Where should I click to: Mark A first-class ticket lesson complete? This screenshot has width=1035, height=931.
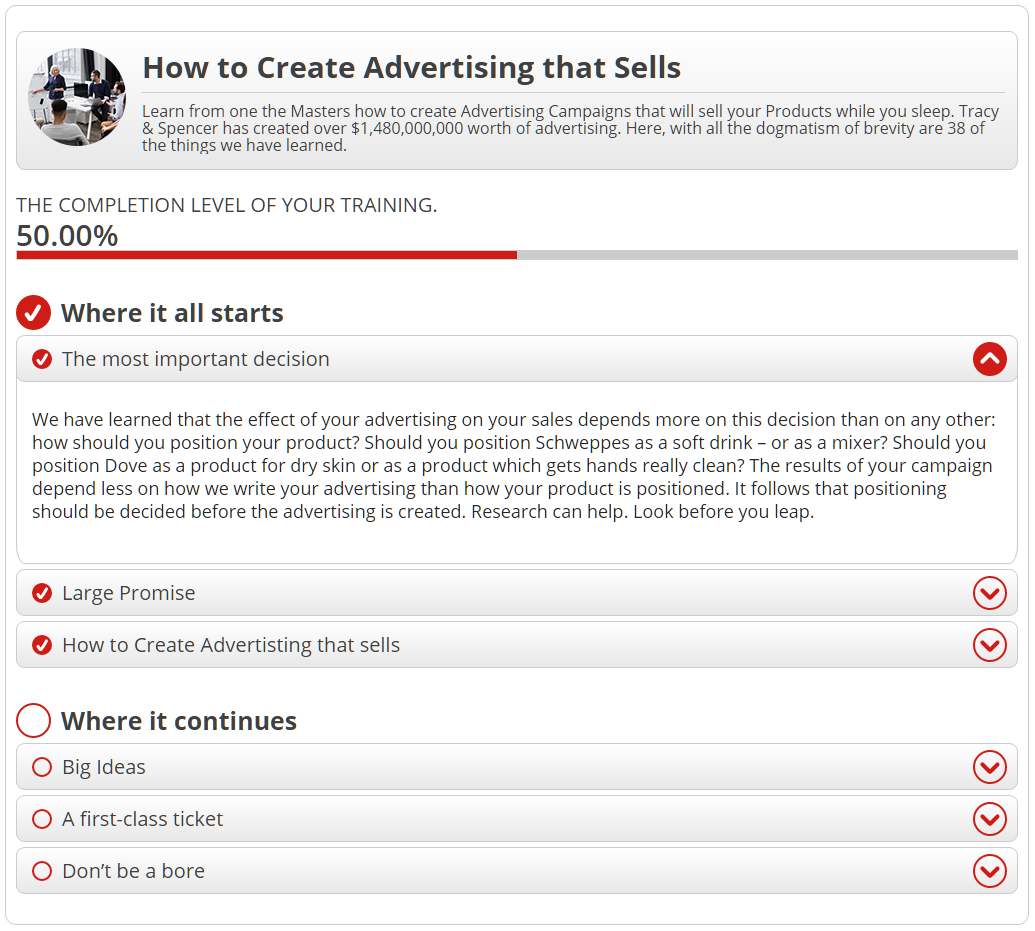point(42,819)
